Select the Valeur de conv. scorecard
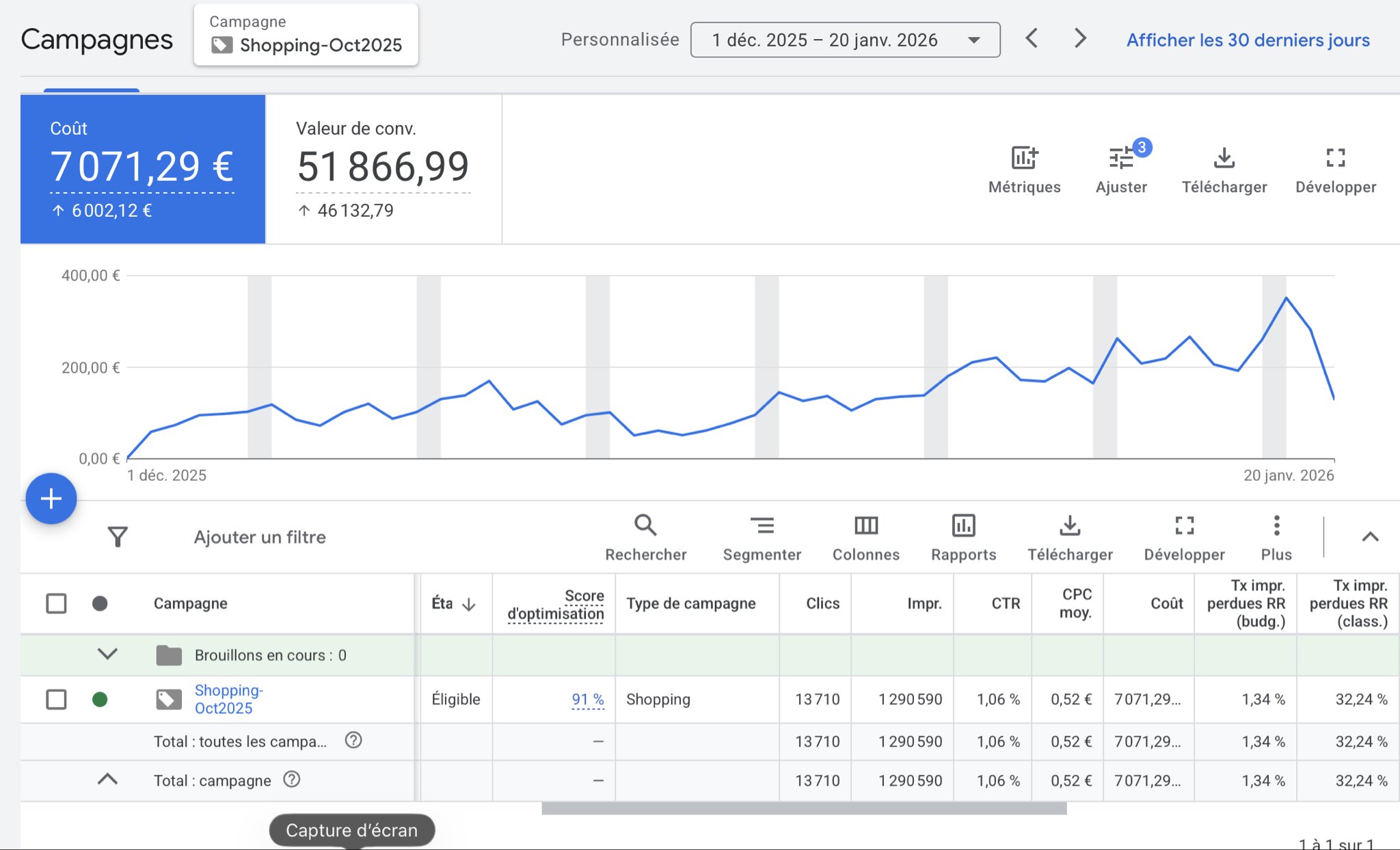This screenshot has height=850, width=1400. point(383,169)
